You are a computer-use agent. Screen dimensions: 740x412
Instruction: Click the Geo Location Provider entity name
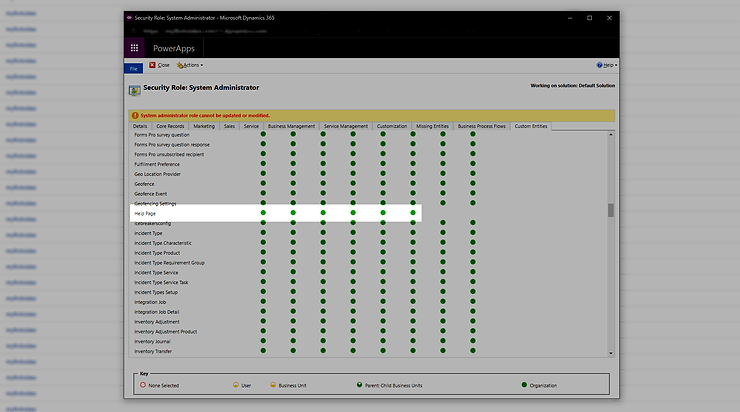coord(158,174)
